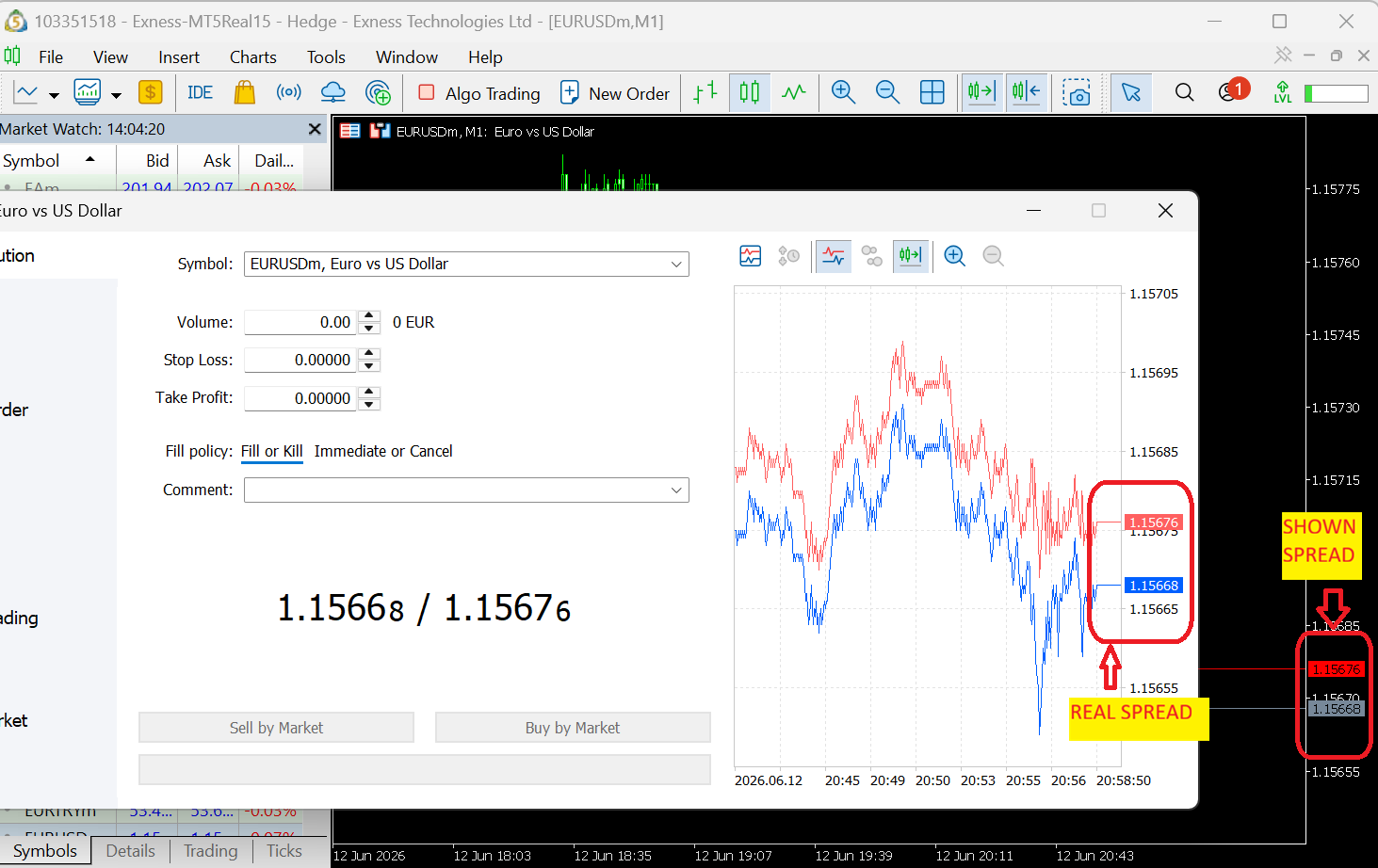Decrease Take Profit with down arrow
The image size is (1378, 868).
tap(369, 405)
